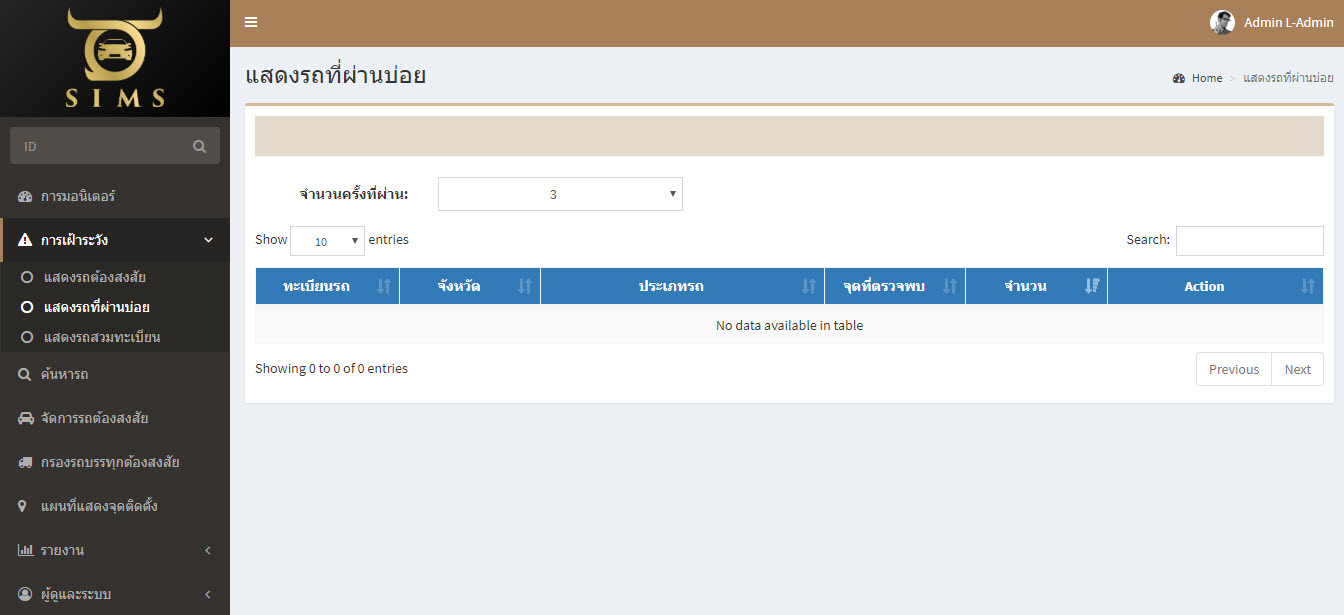Select the แสดงรถที่ผ่านบ่อย circle marker
The image size is (1344, 615).
(x=27, y=307)
